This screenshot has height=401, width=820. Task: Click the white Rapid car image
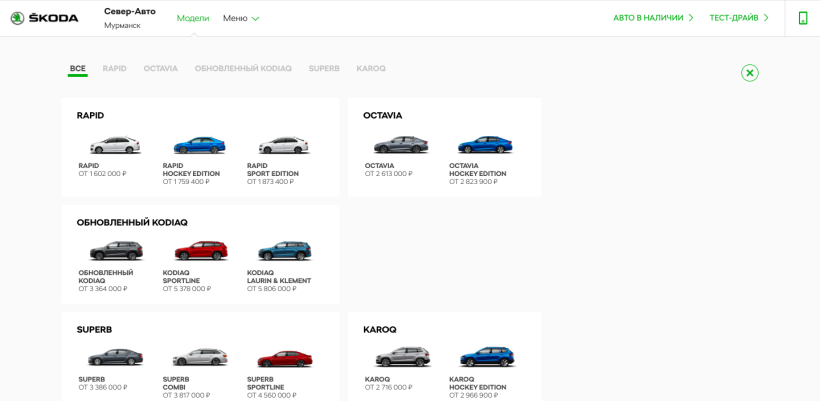115,145
